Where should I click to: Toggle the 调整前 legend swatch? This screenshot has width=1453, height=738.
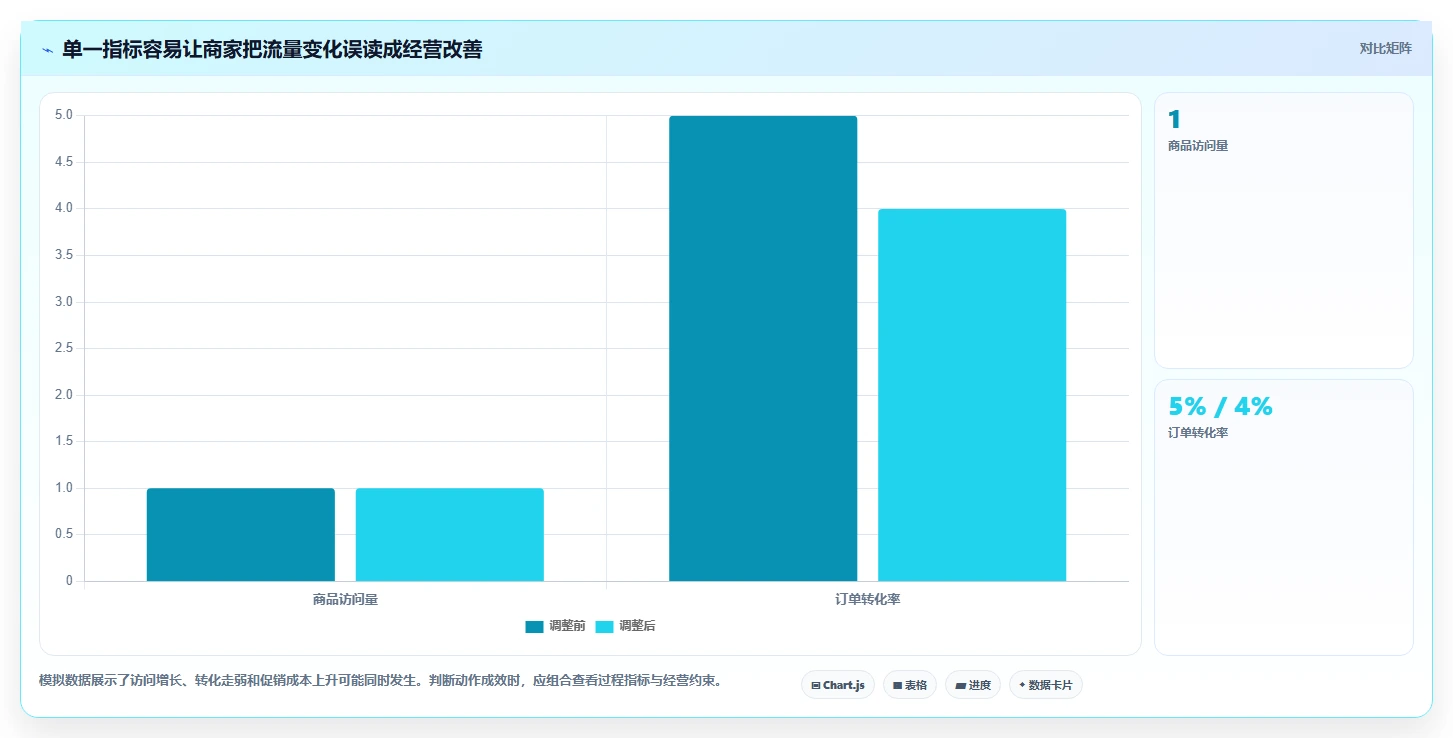pos(534,627)
